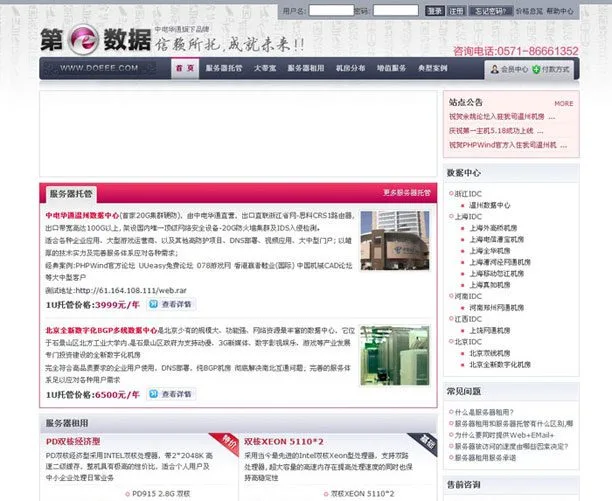Focus the 用户名 username input field
Viewport: 612px width, 501px height.
point(331,10)
